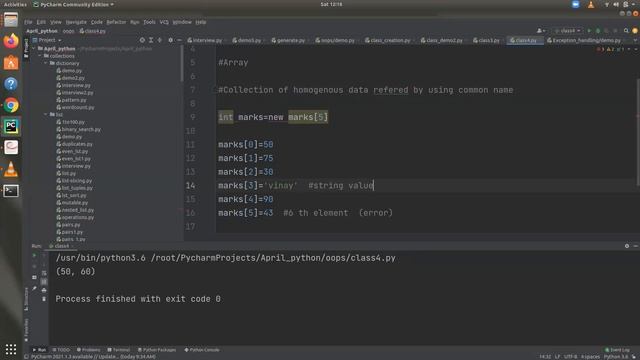
Task: Open Google Chrome from the dock
Action: point(11,105)
